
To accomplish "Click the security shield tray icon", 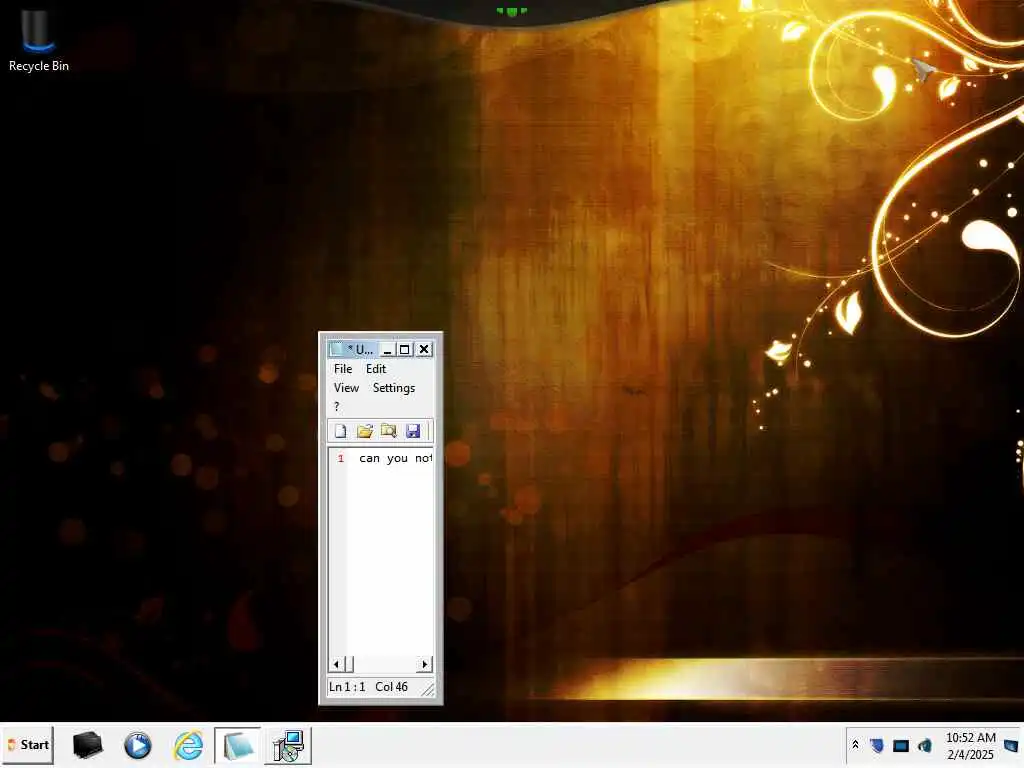I will [x=876, y=744].
